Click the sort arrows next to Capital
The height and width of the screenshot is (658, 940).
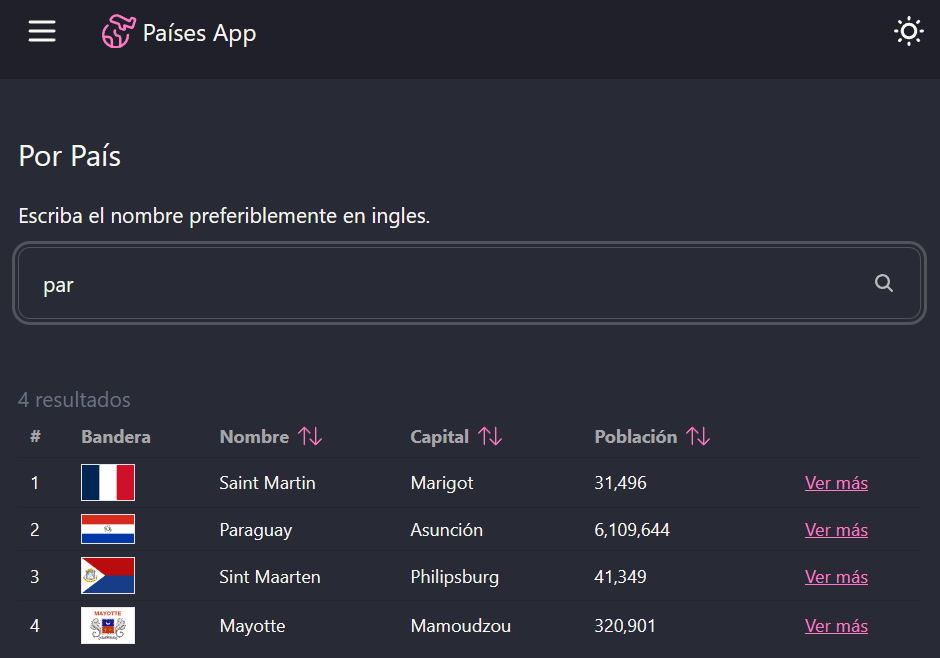point(489,436)
